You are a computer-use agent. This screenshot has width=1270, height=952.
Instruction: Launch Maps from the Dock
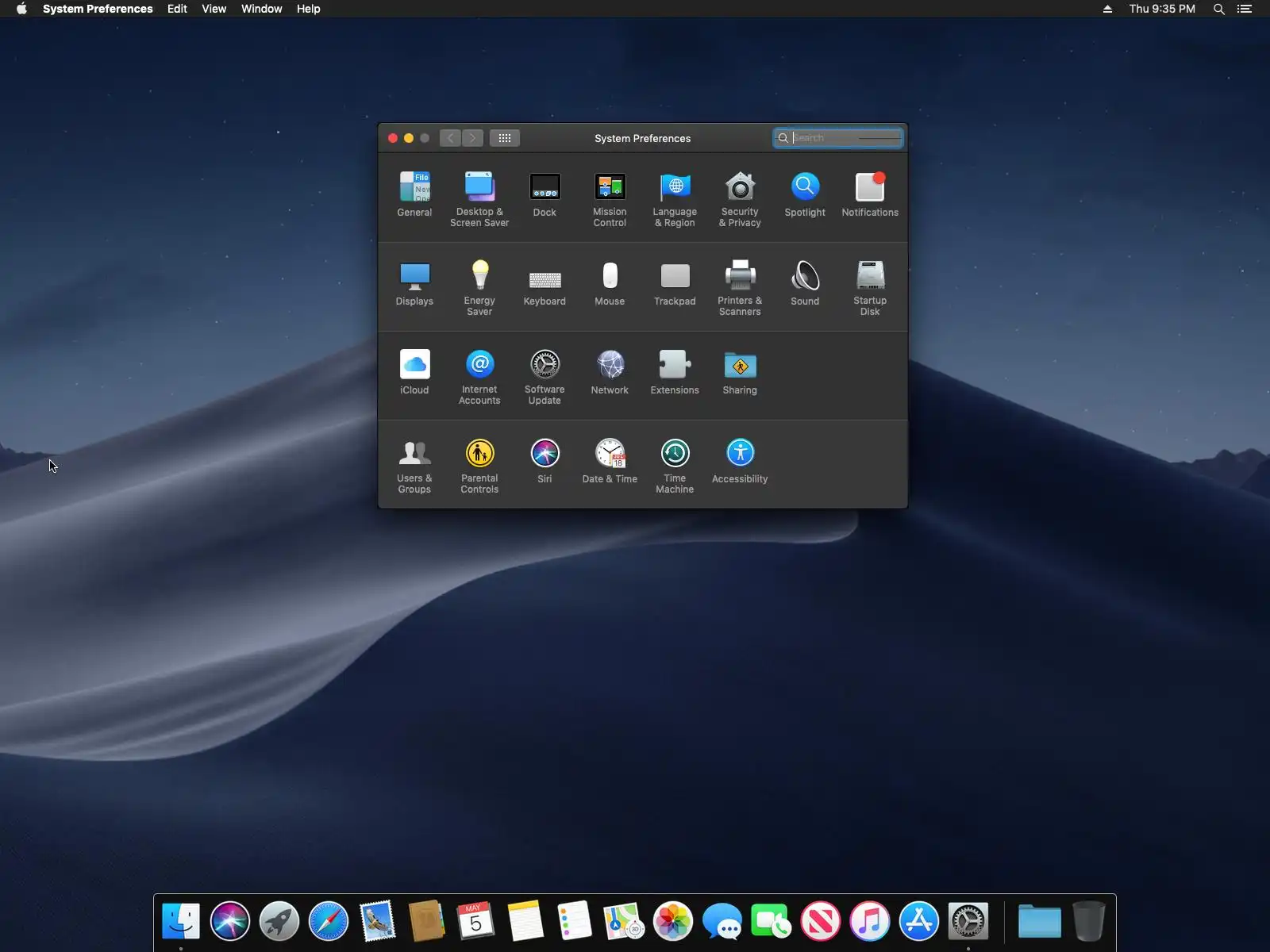pyautogui.click(x=624, y=921)
